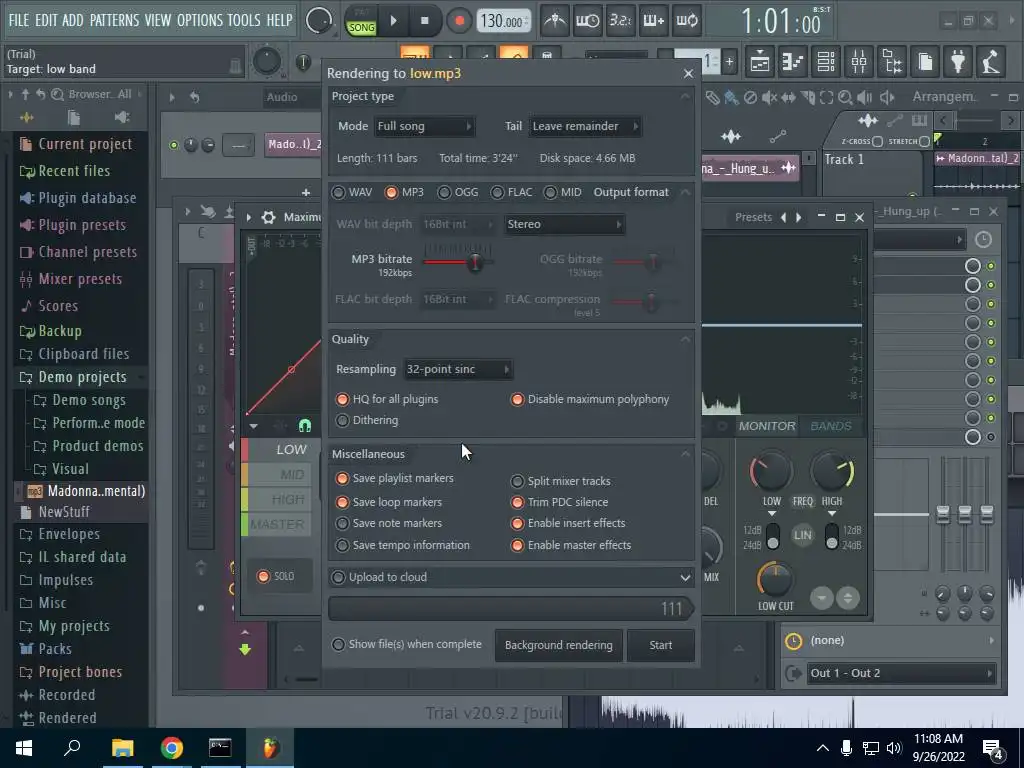
Task: Click the Background rendering button
Action: pos(558,645)
